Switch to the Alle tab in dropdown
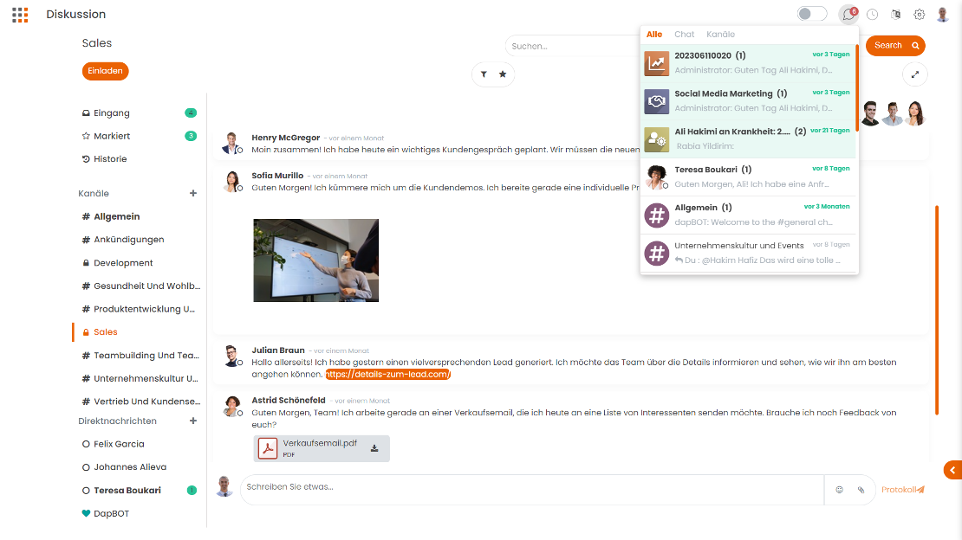 pos(654,34)
